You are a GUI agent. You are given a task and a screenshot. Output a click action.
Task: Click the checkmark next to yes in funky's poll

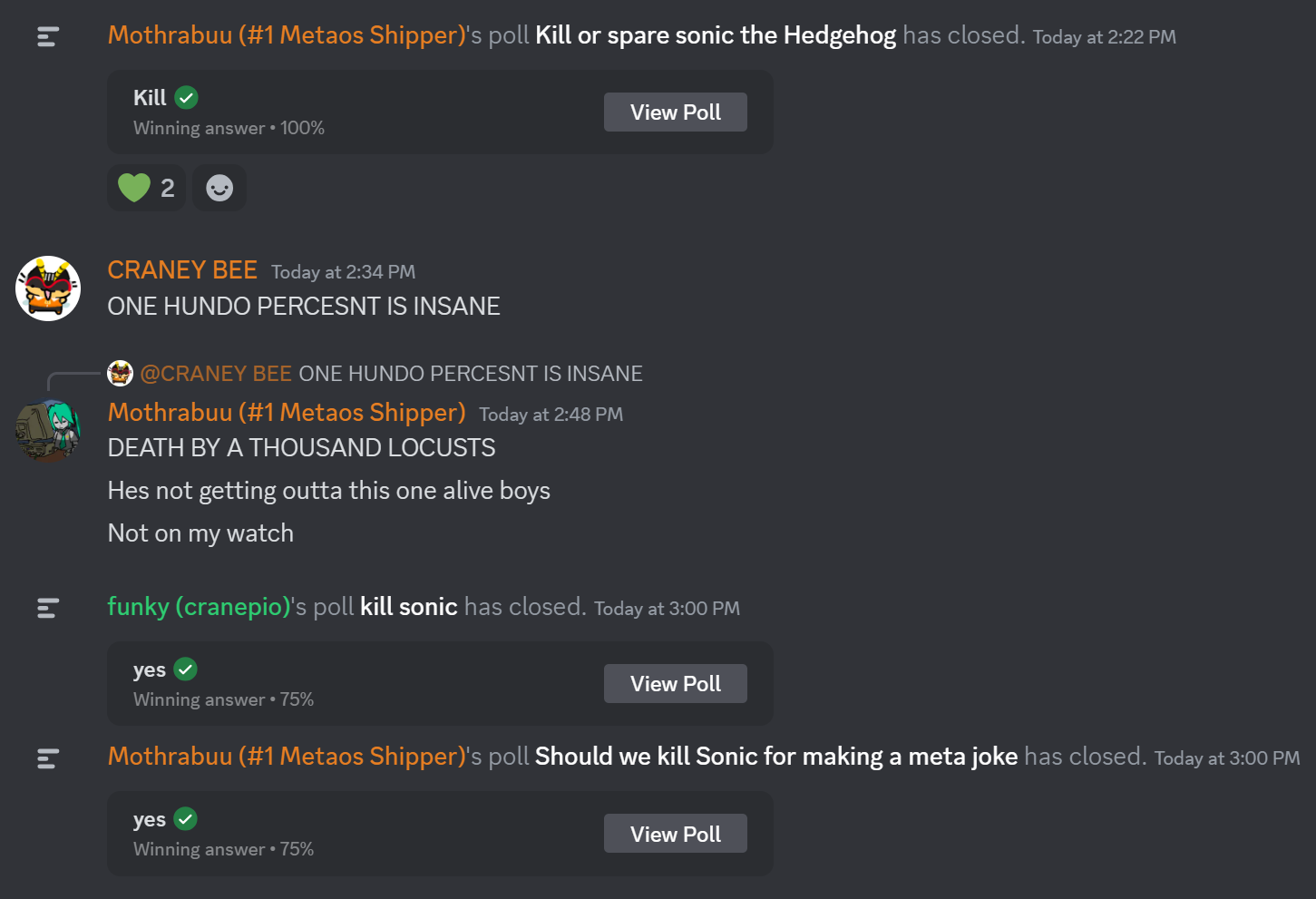pos(185,669)
